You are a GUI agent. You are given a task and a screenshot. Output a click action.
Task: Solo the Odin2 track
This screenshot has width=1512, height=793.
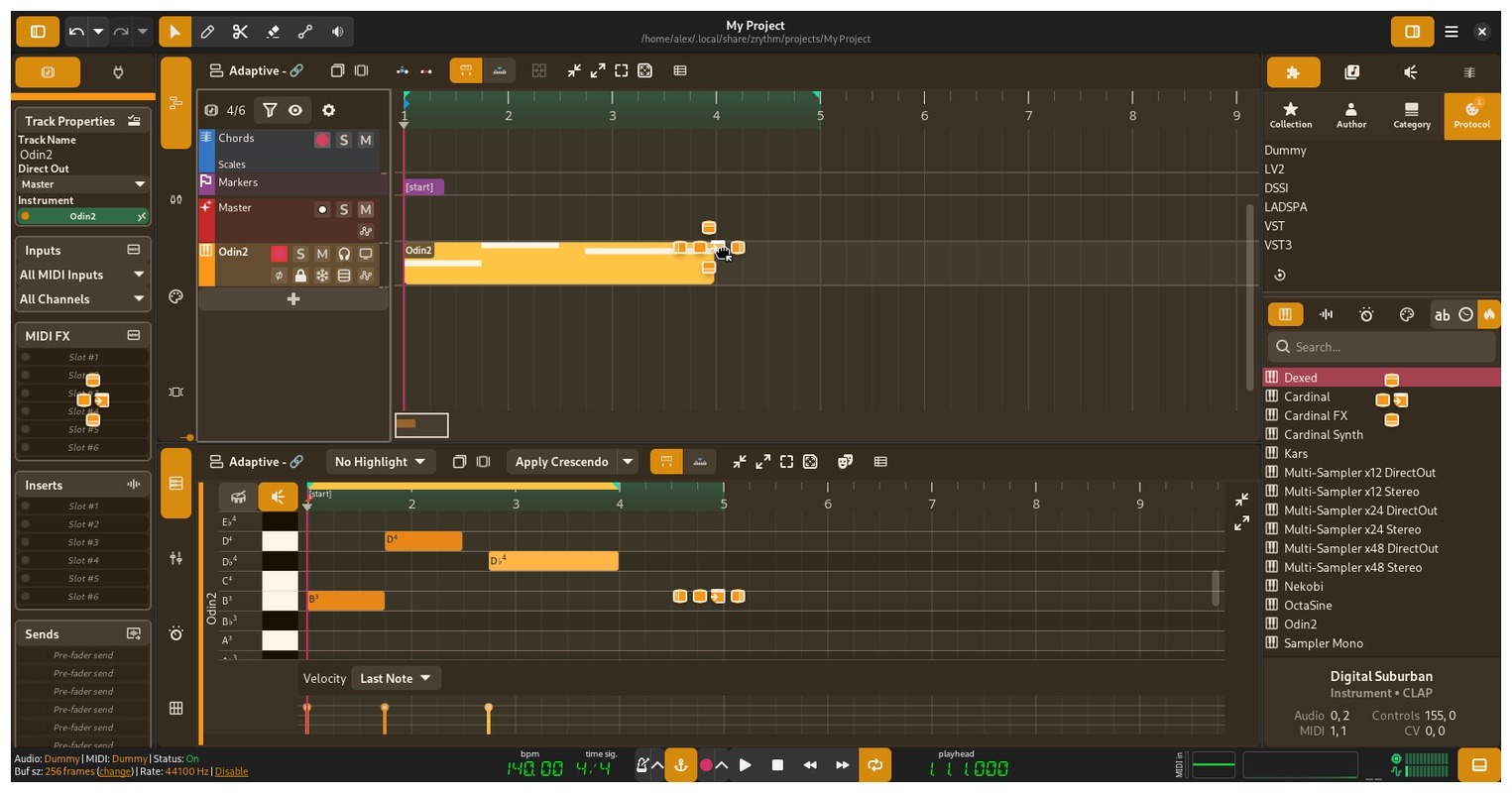click(300, 254)
